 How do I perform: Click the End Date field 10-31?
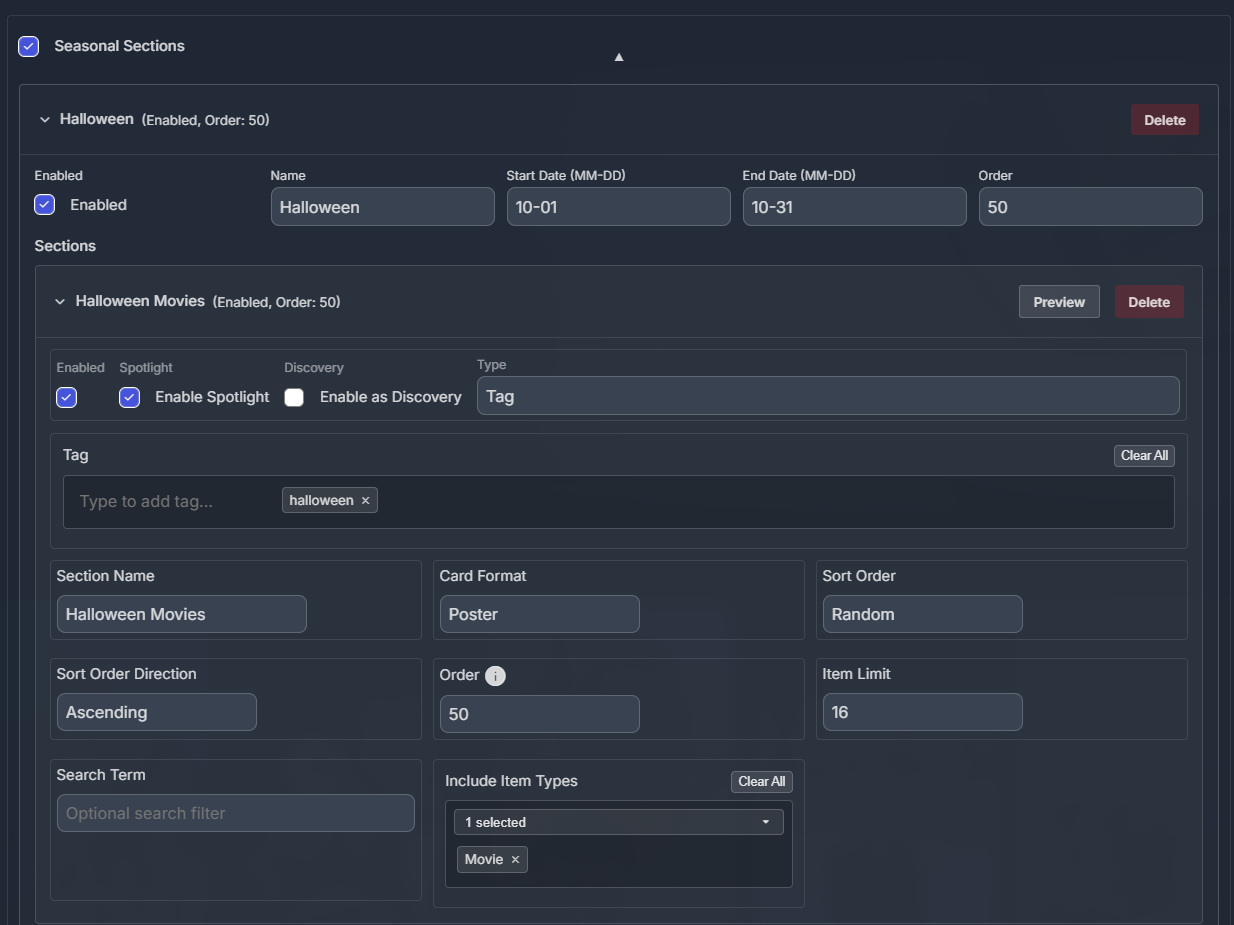[x=855, y=207]
